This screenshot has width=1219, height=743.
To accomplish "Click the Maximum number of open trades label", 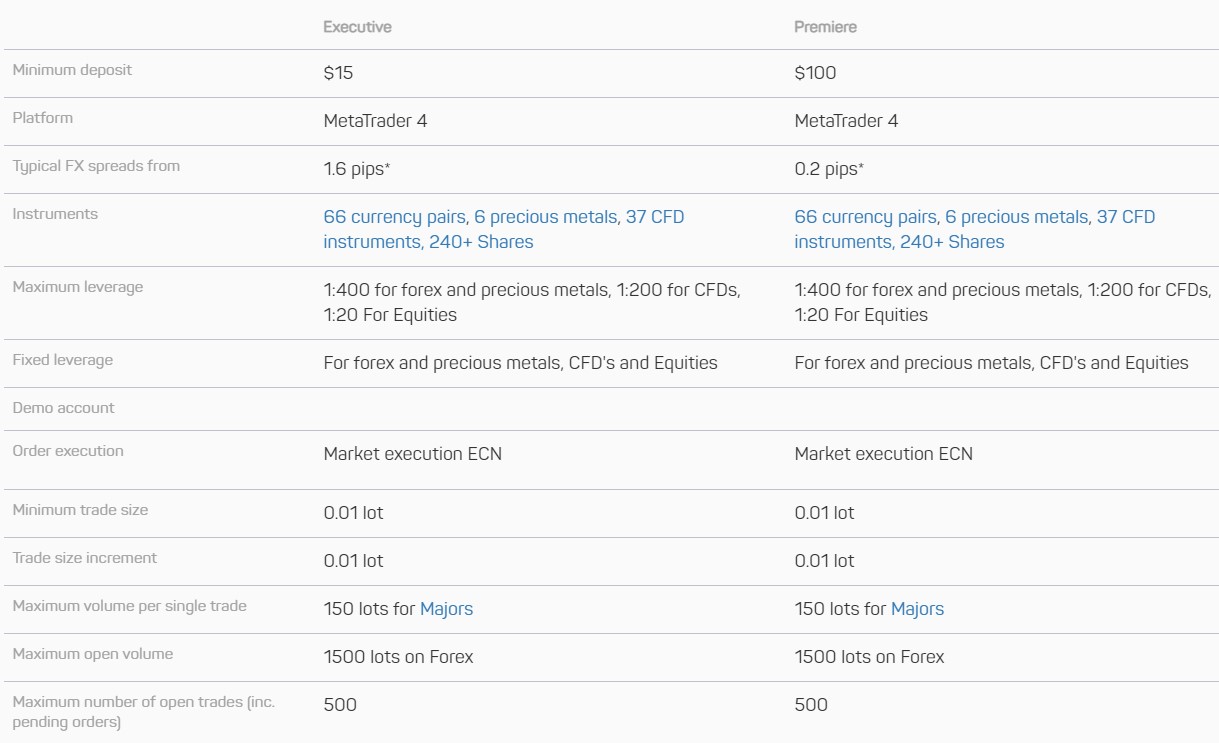I will click(x=143, y=711).
